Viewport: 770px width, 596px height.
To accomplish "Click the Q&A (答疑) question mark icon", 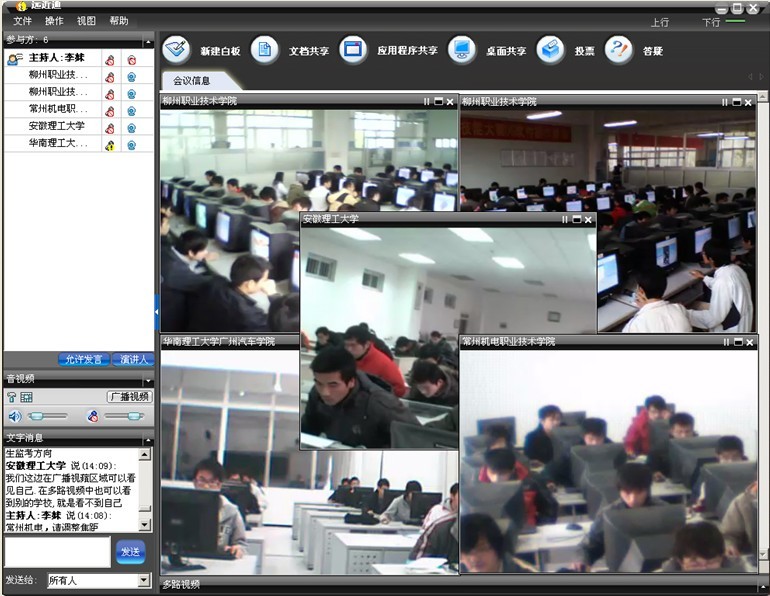I will click(x=619, y=49).
